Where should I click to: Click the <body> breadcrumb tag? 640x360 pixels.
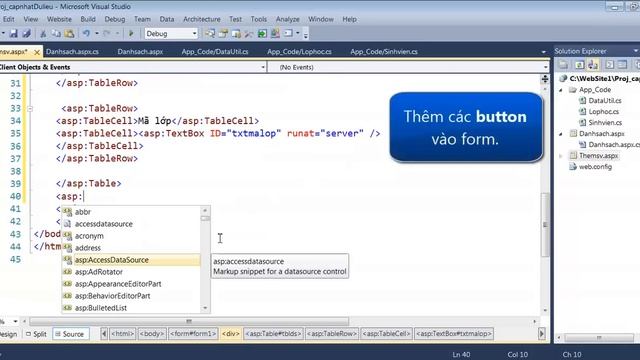click(151, 334)
